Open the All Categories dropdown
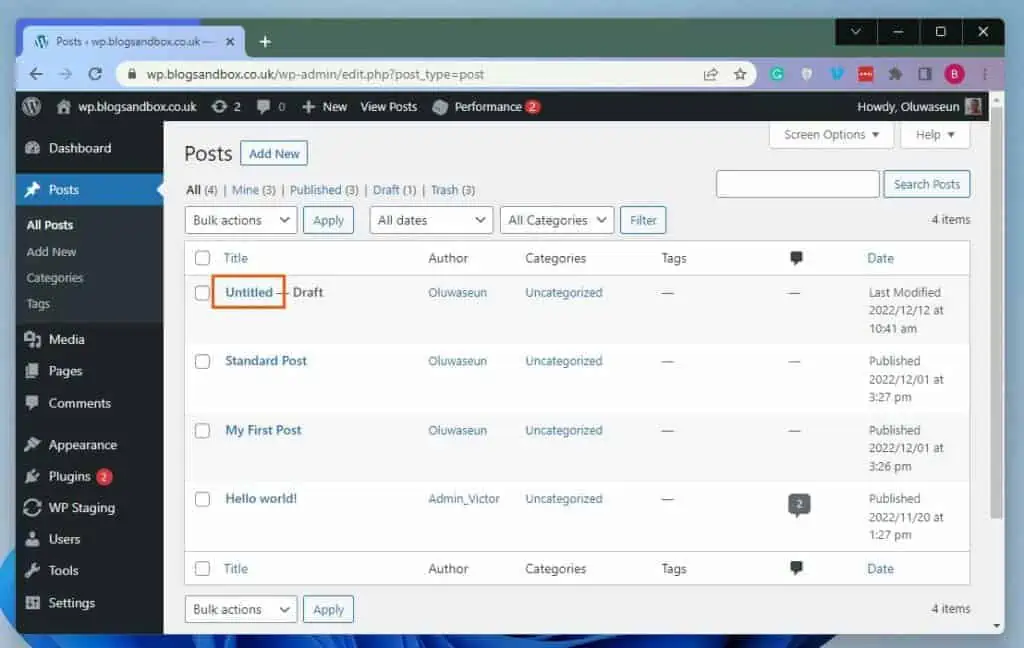1024x648 pixels. coord(557,220)
